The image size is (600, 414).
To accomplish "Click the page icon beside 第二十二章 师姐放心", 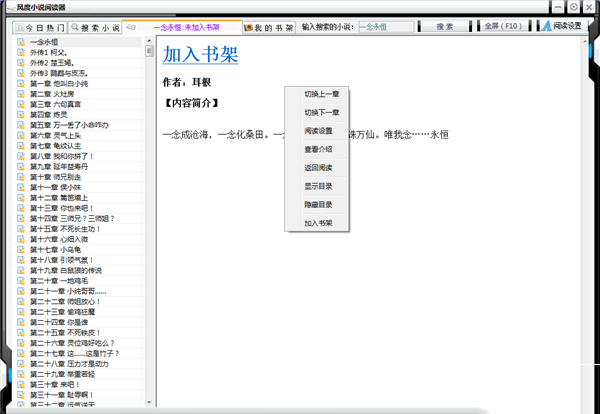I will coord(21,302).
